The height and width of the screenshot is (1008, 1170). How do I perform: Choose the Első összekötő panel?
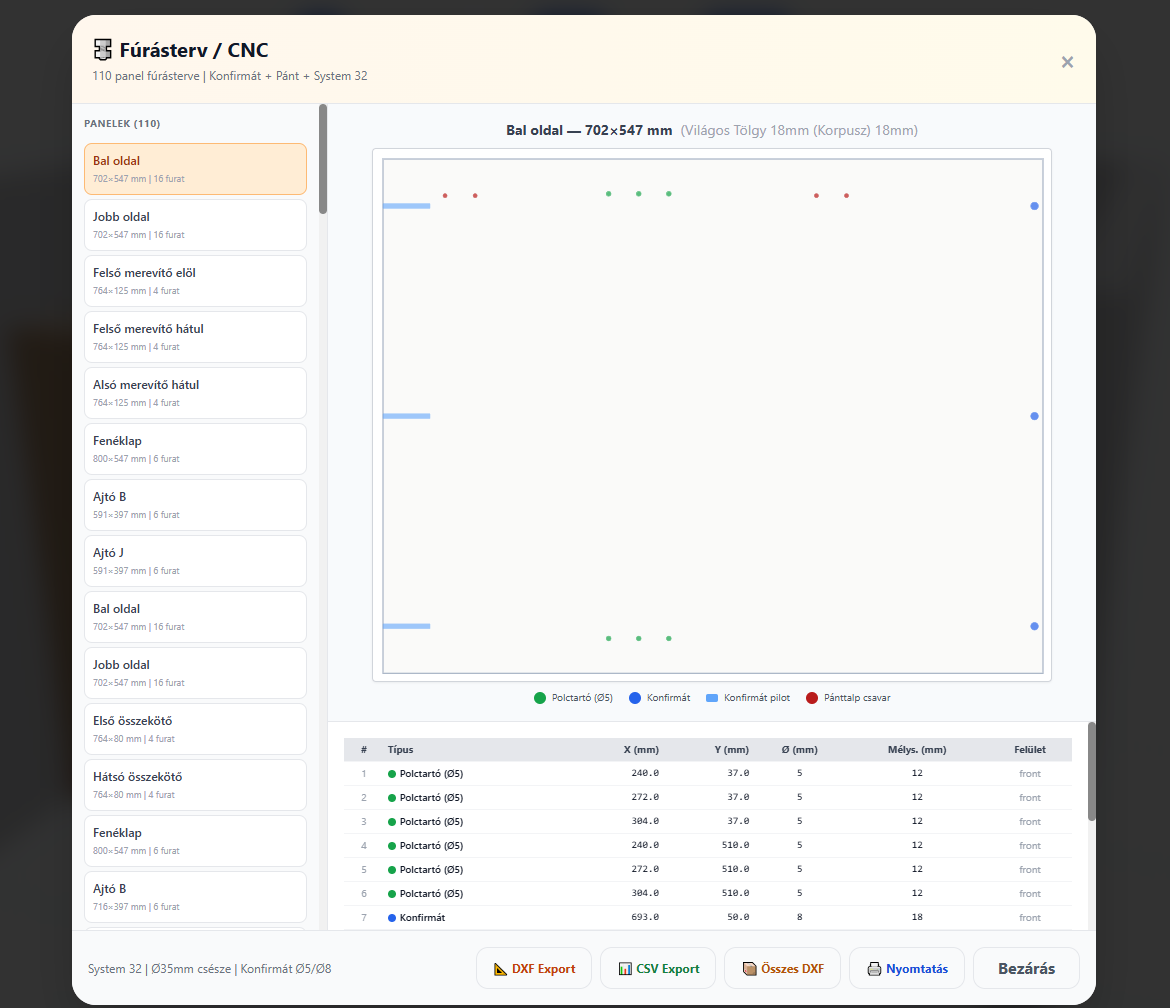pos(195,728)
